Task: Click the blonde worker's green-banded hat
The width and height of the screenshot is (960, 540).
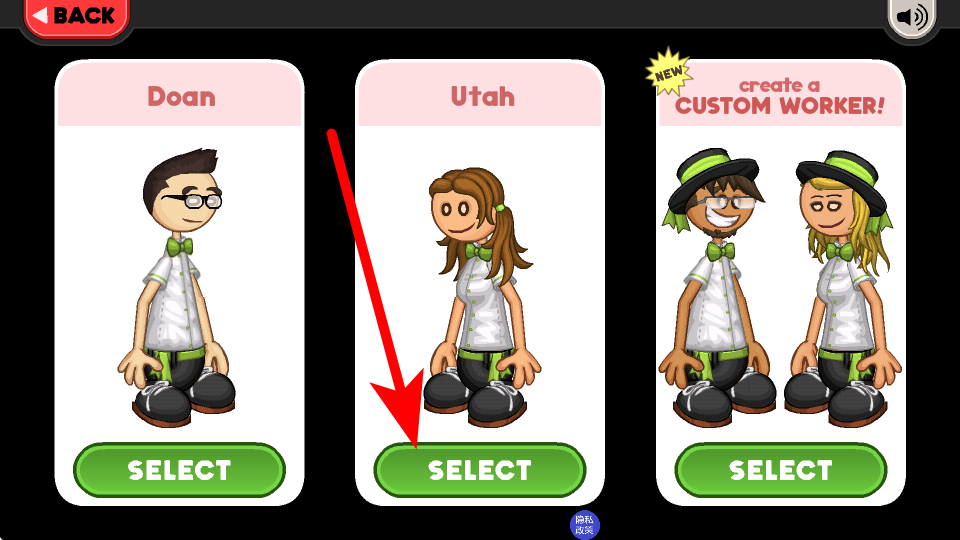Action: click(x=842, y=179)
